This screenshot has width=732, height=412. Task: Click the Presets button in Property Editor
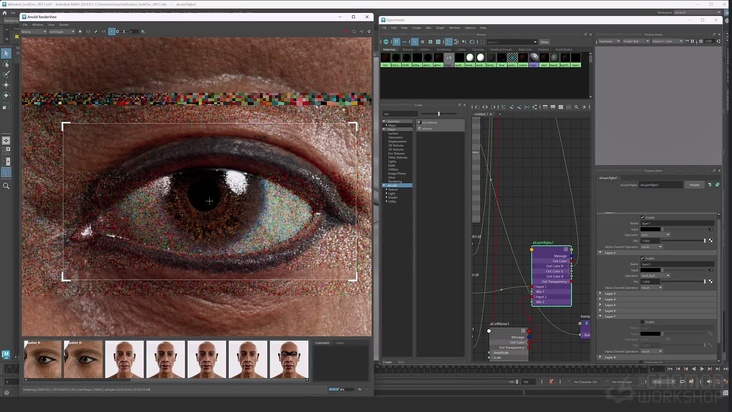click(x=695, y=185)
